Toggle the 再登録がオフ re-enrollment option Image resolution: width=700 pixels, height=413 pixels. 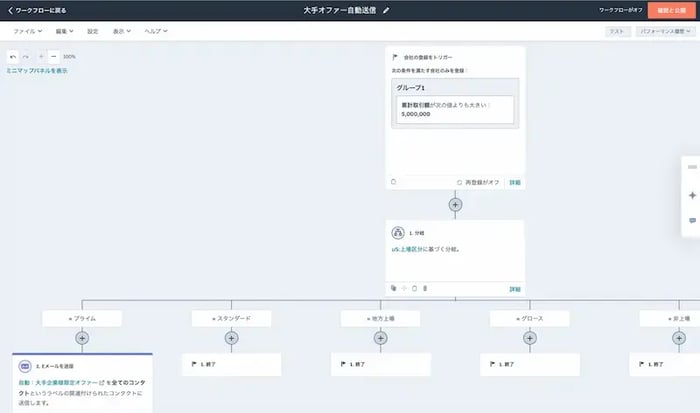478,182
